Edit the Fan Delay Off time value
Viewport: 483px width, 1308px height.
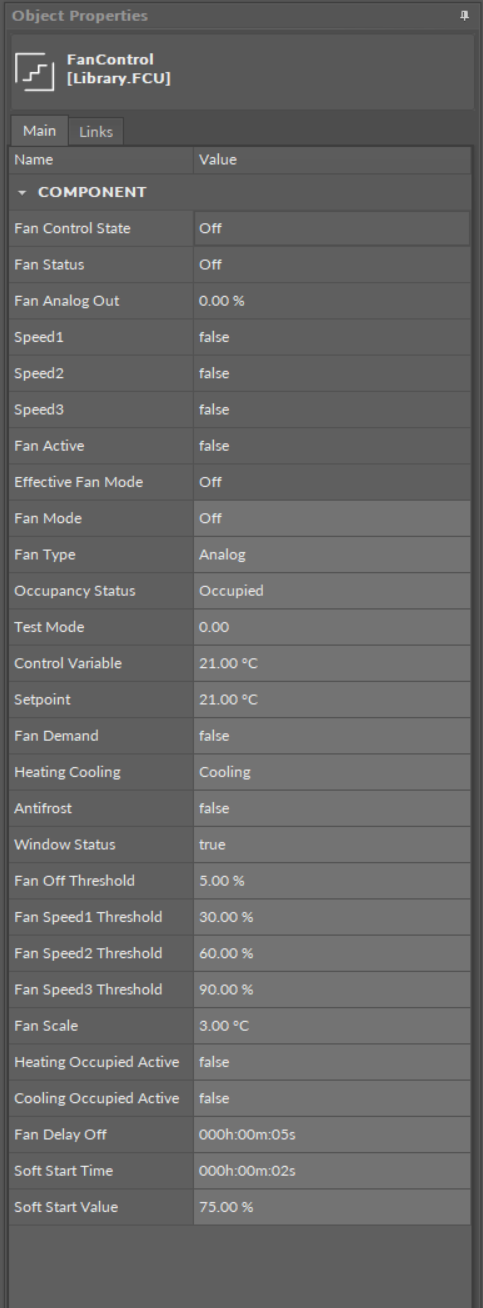coord(332,1135)
